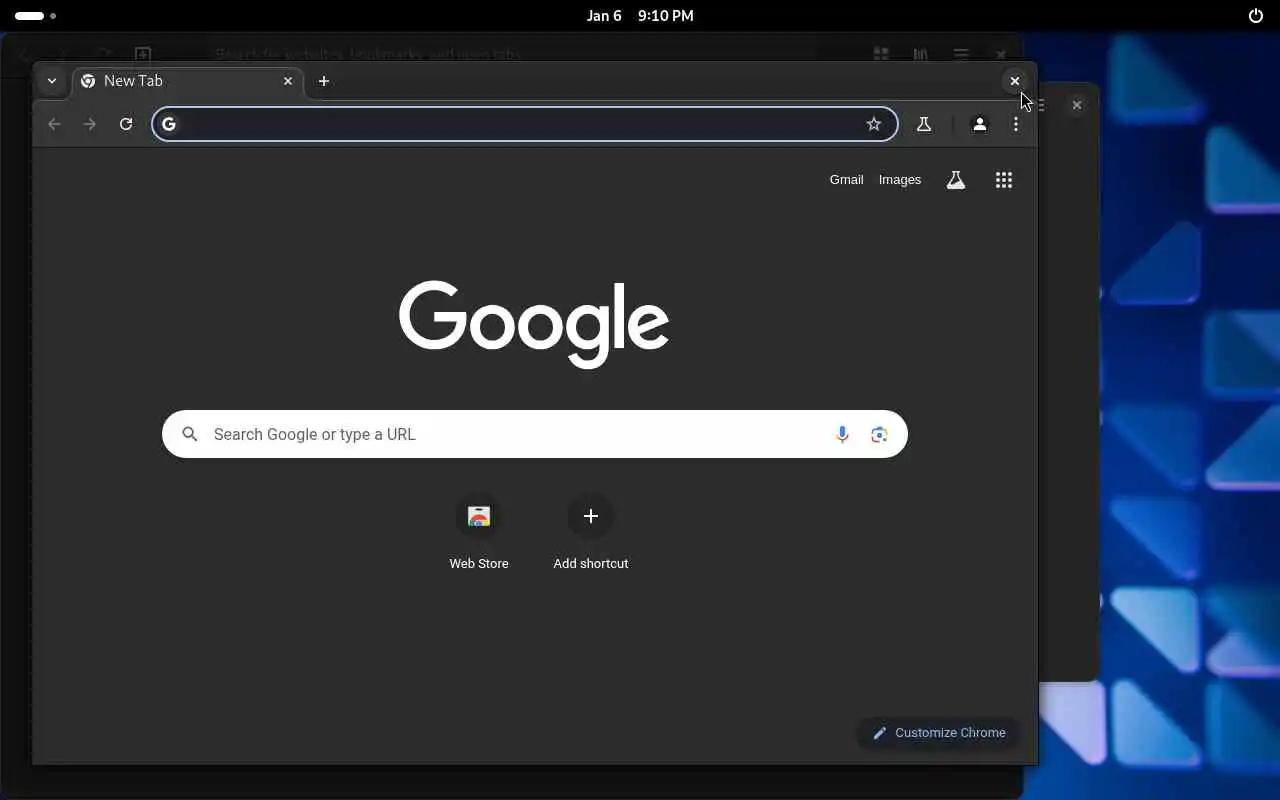The image size is (1280, 800).
Task: Open the tab search chevron in Chrome
Action: 52,81
